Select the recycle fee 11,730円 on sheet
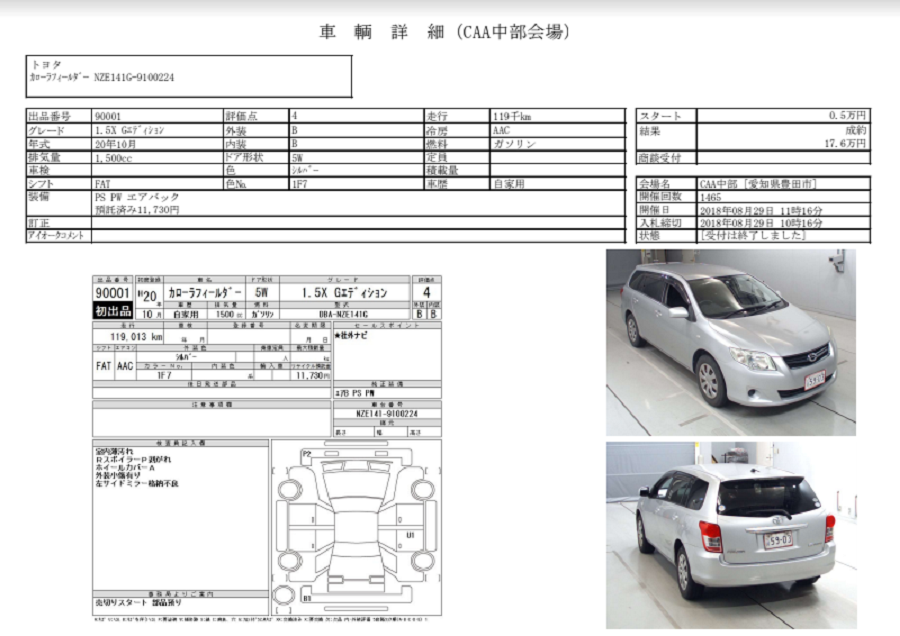The image size is (900, 636). pyautogui.click(x=313, y=375)
